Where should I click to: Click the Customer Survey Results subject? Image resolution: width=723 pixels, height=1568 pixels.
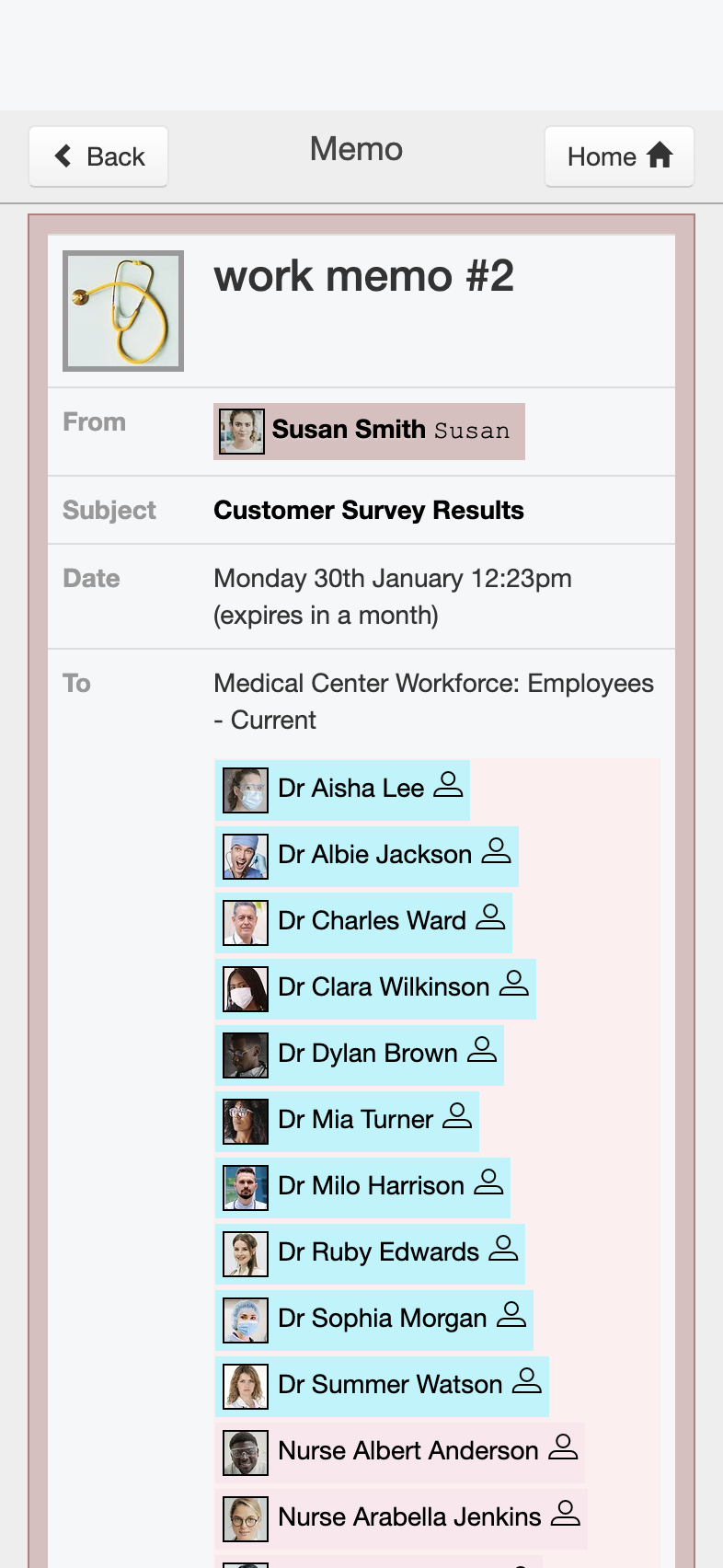pyautogui.click(x=369, y=510)
